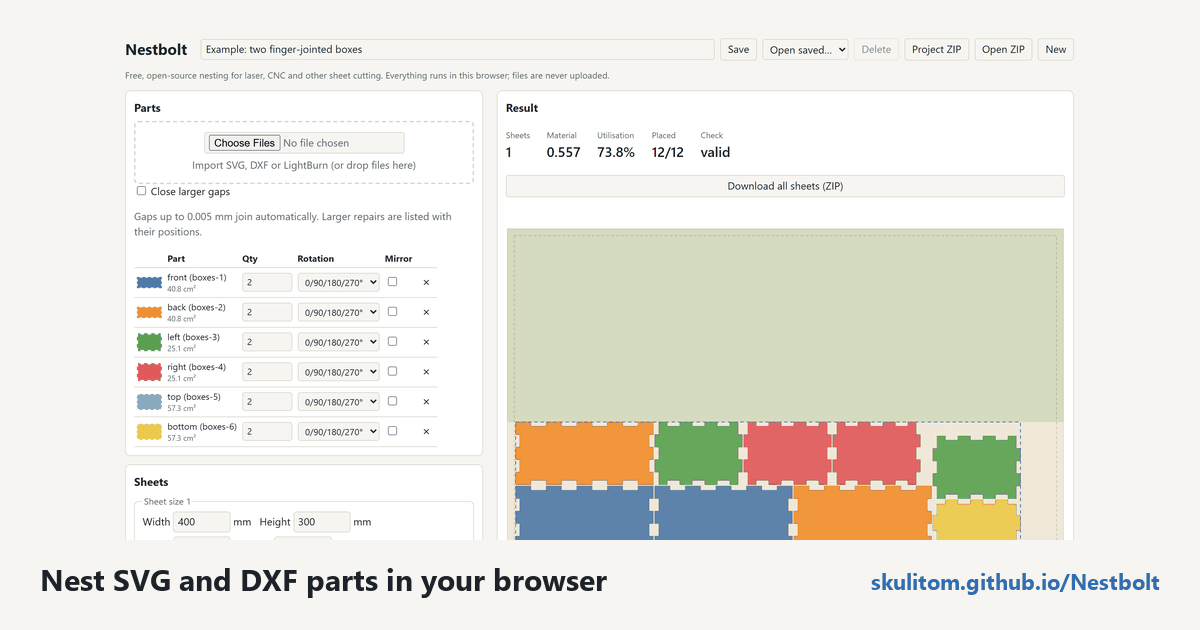Toggle Mirror for back (boxes-2)
The height and width of the screenshot is (630, 1200).
point(392,311)
